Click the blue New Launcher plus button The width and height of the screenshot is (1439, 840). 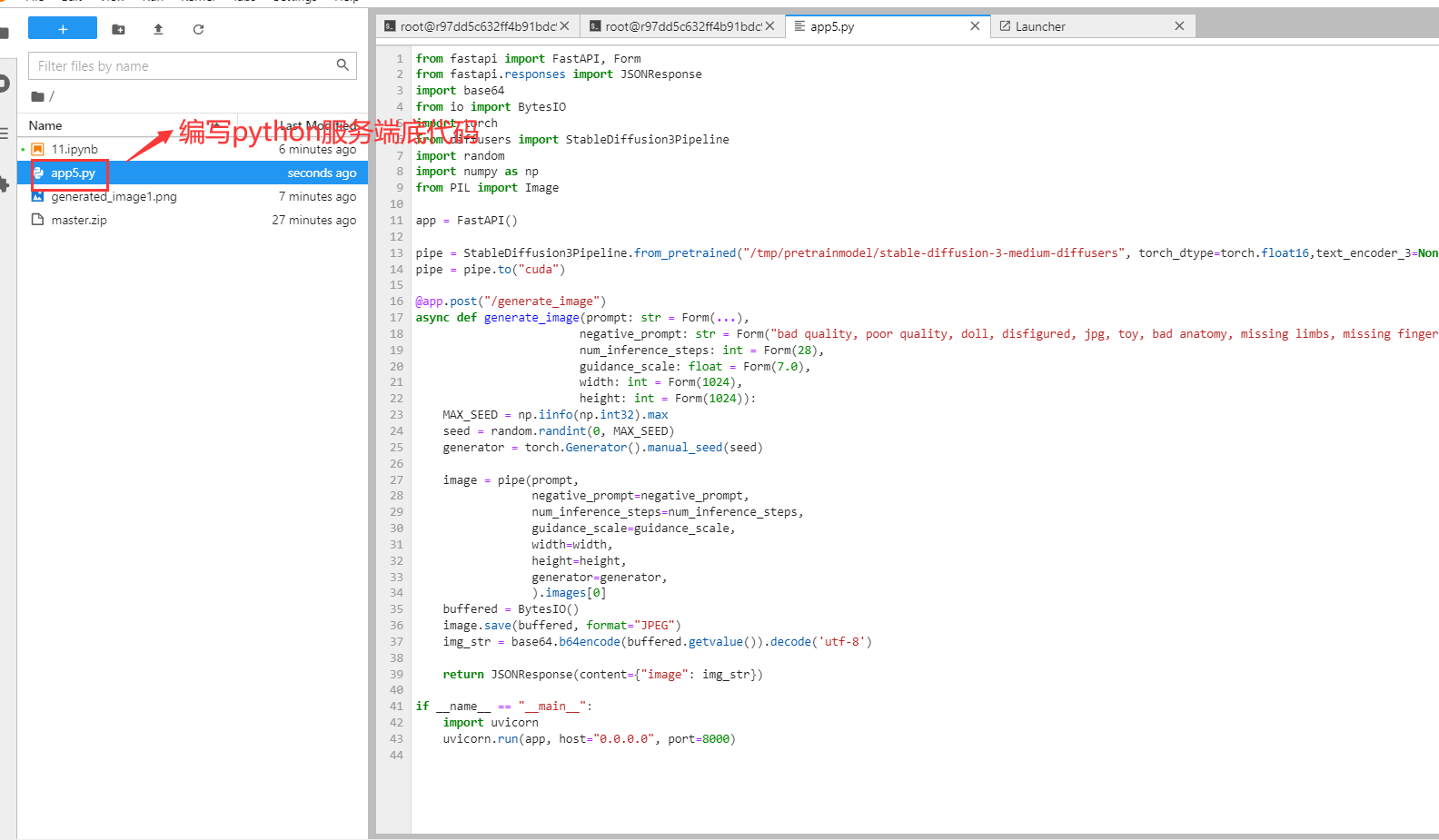[x=62, y=29]
